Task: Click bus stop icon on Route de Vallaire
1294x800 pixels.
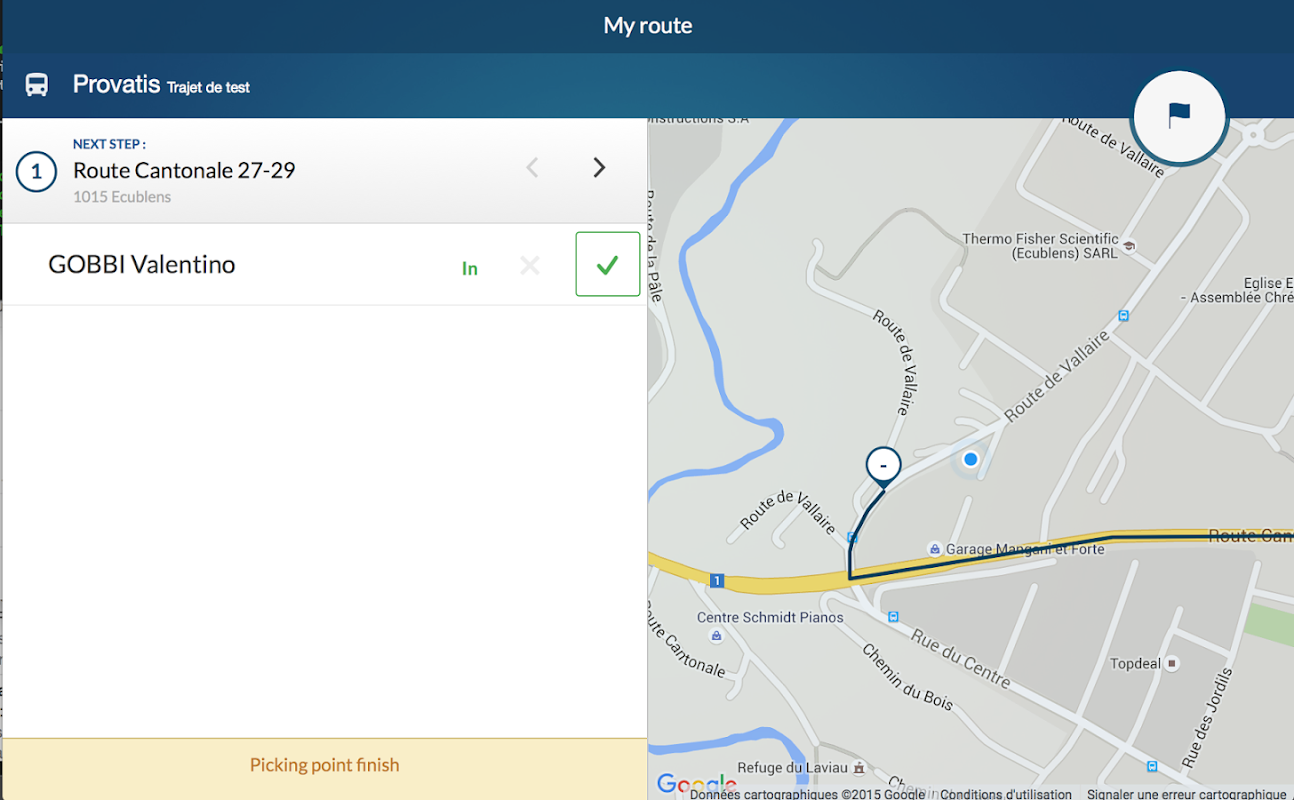Action: [x=1123, y=316]
